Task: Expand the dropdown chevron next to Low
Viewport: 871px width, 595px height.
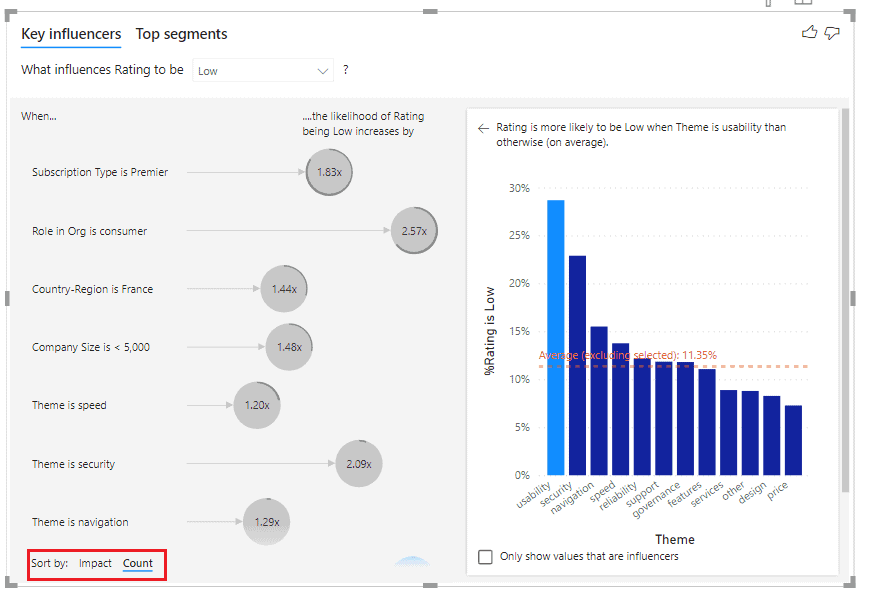Action: click(322, 71)
